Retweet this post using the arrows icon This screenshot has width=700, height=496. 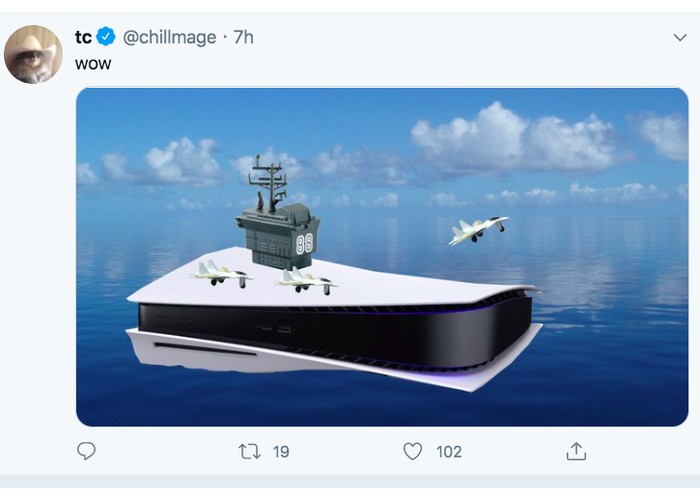[249, 451]
